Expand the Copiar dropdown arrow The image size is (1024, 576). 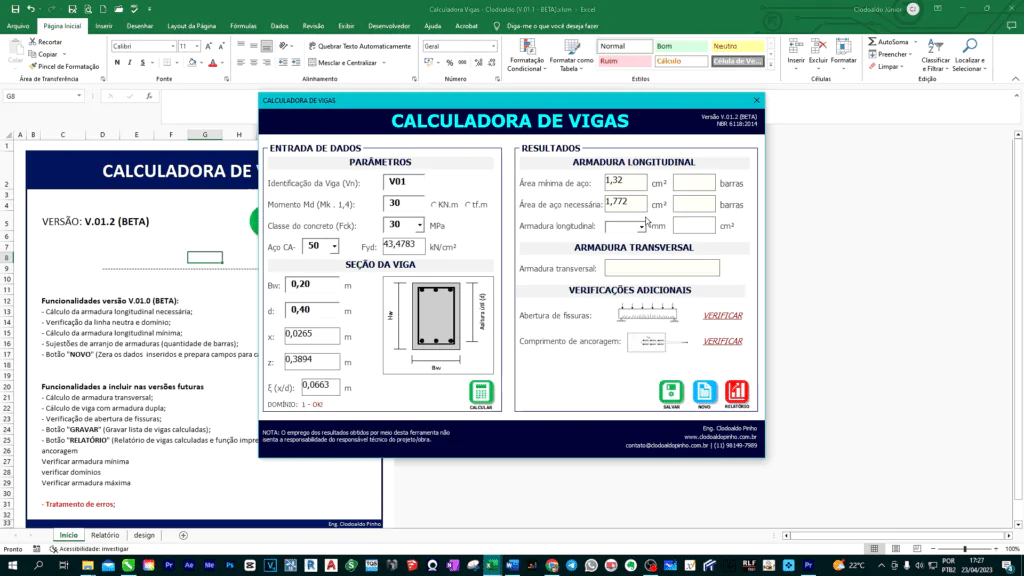point(64,54)
